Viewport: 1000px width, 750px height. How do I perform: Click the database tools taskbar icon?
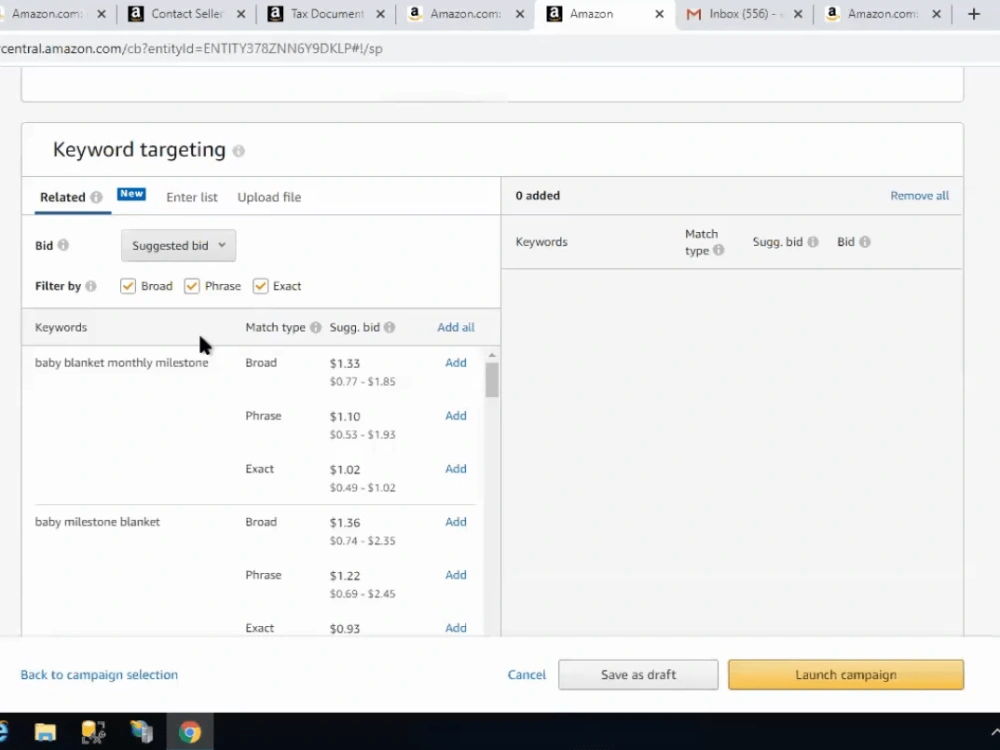coord(93,732)
